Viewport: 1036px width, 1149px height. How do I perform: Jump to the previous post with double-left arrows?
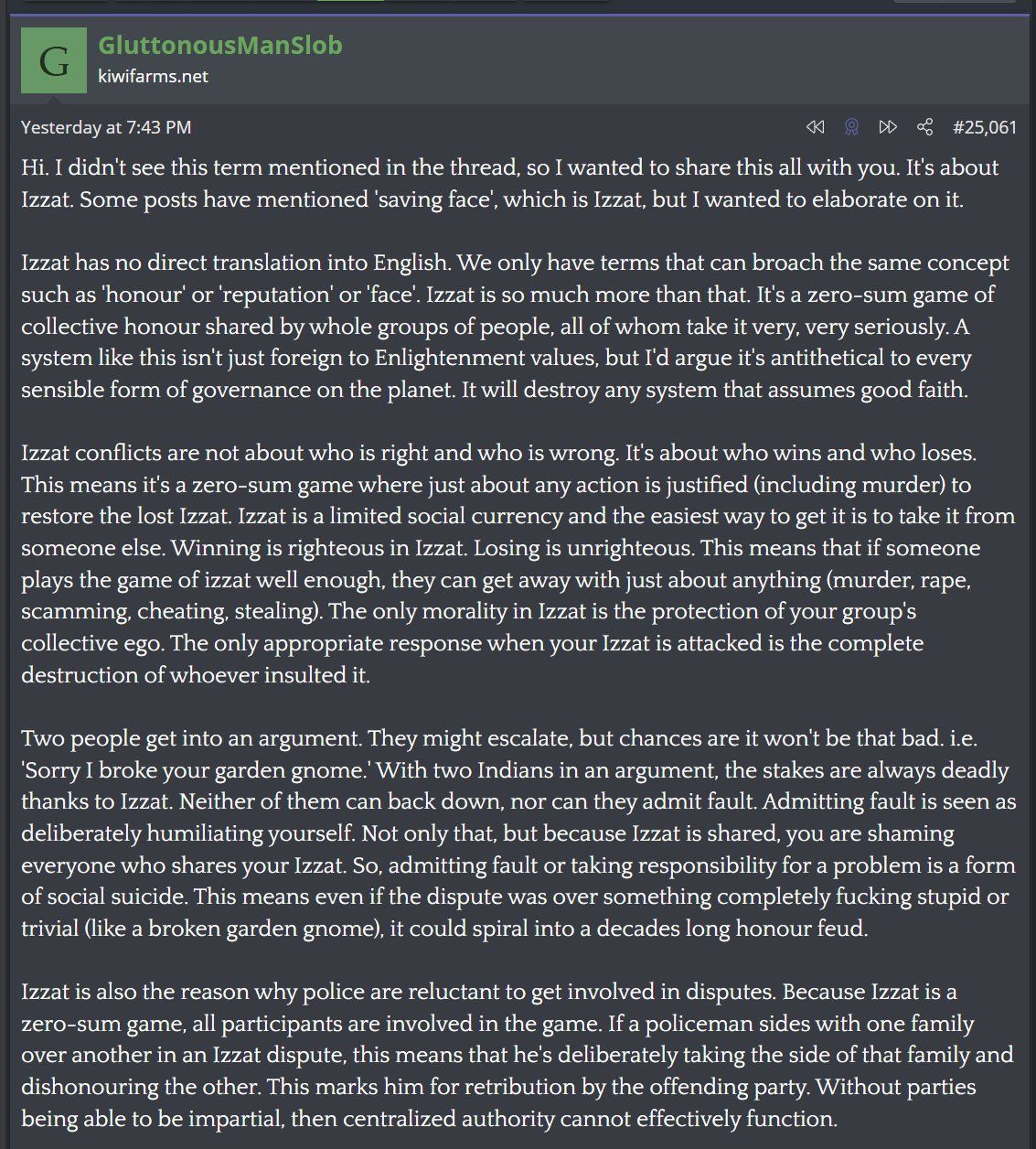[815, 127]
